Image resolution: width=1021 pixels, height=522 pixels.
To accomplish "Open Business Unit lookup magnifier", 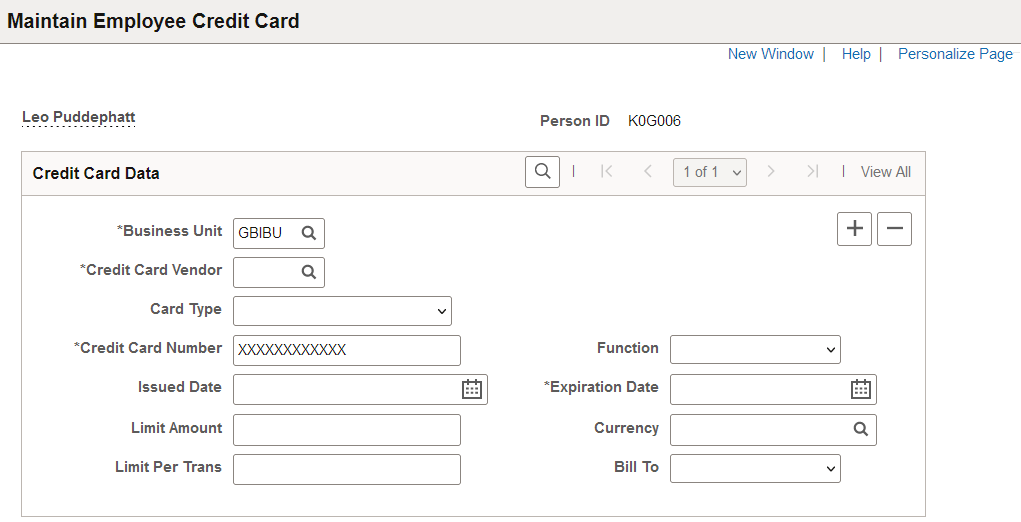I will [x=309, y=233].
